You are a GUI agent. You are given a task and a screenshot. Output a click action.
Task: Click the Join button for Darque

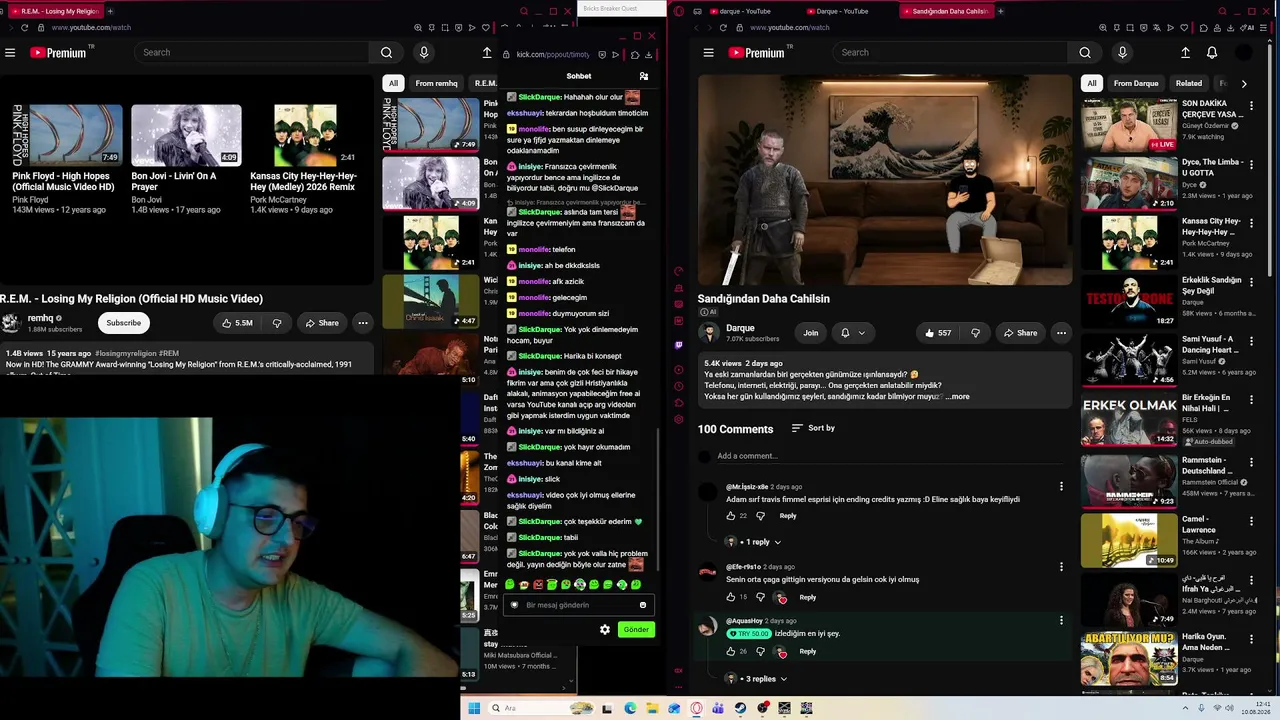coord(810,333)
